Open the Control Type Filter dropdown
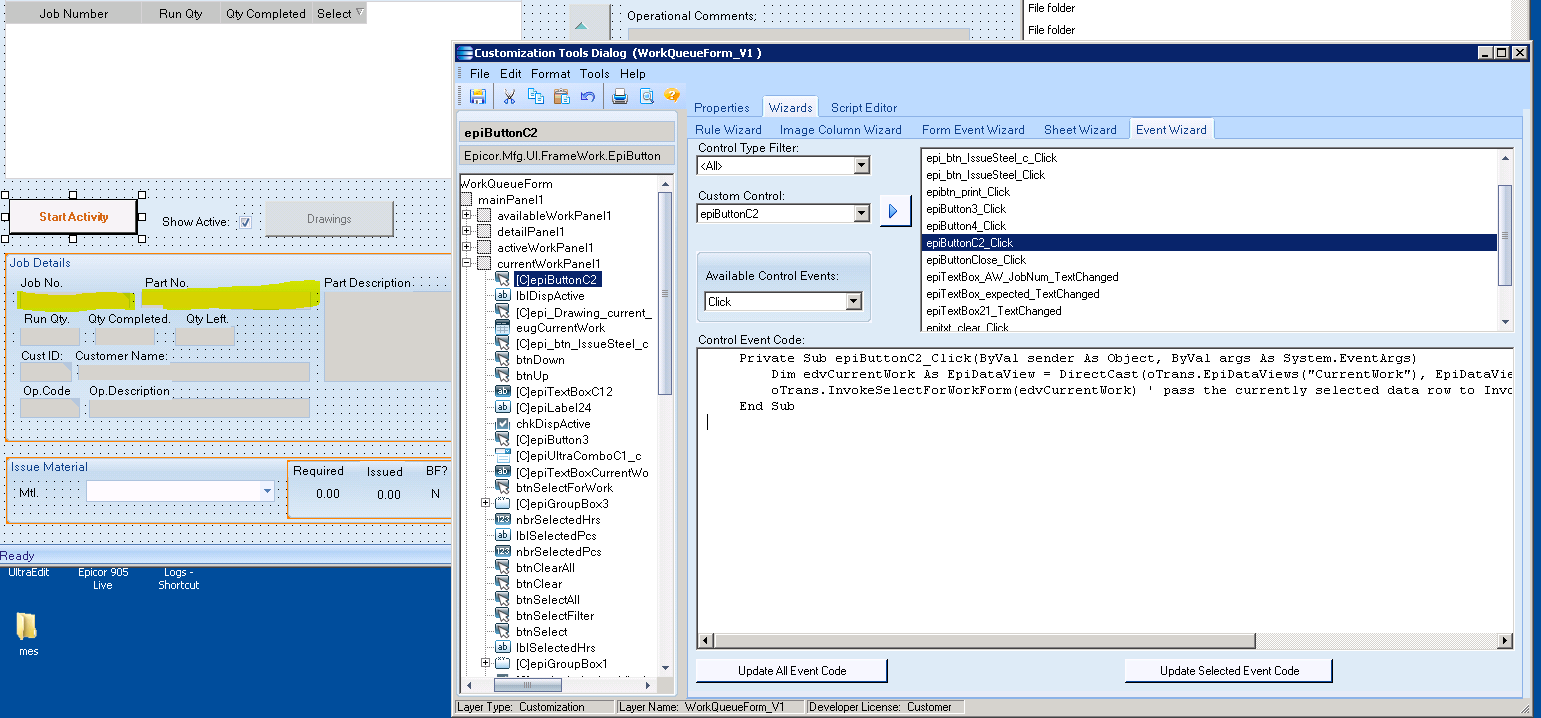1541x718 pixels. pos(862,166)
